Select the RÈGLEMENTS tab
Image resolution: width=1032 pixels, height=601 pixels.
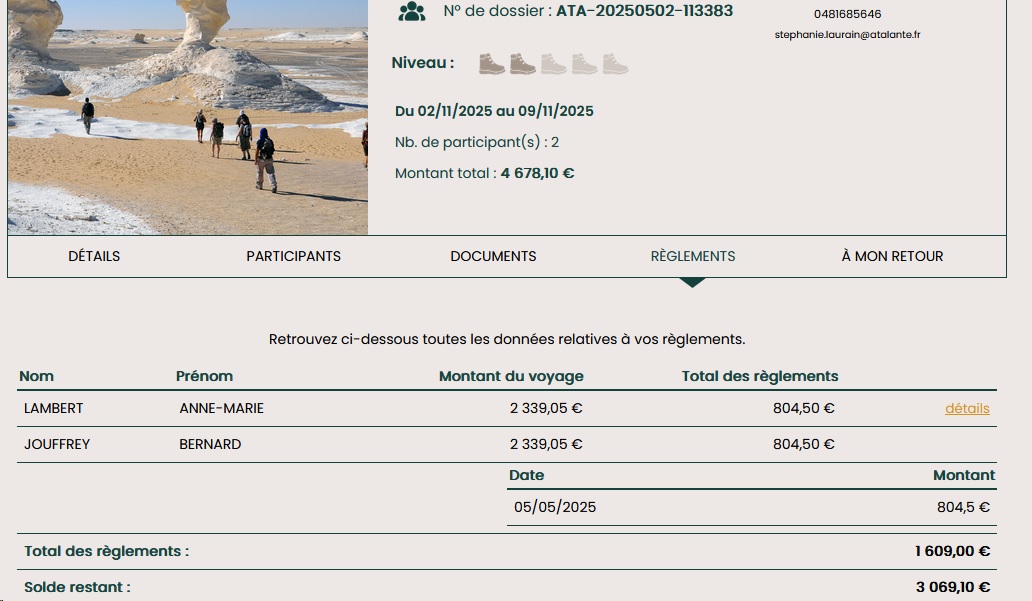click(692, 256)
